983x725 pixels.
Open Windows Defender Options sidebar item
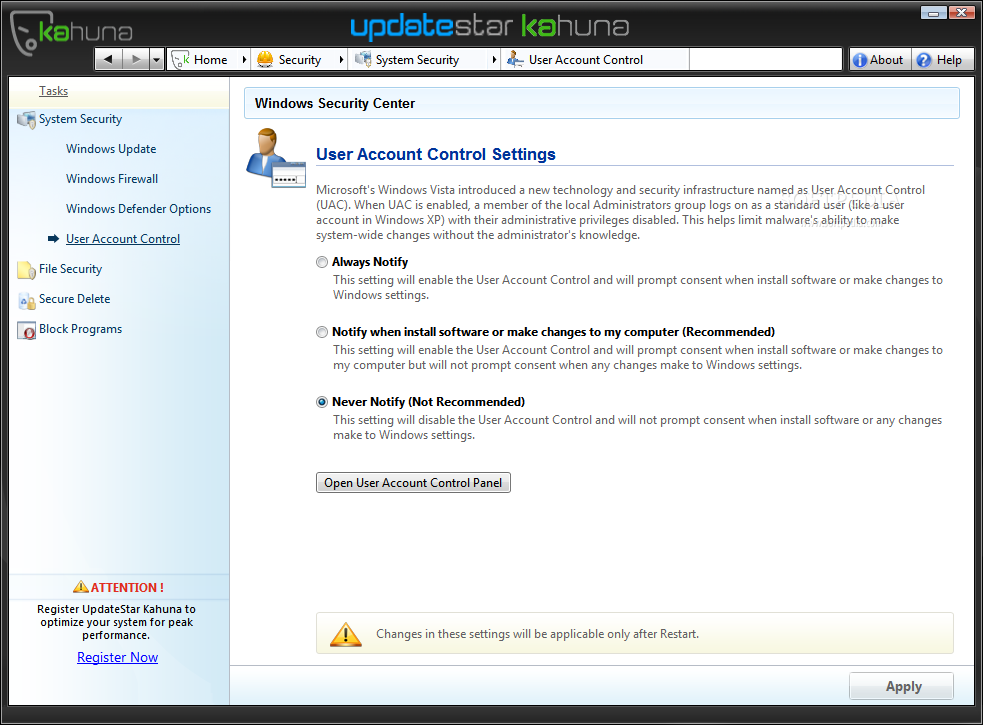139,209
